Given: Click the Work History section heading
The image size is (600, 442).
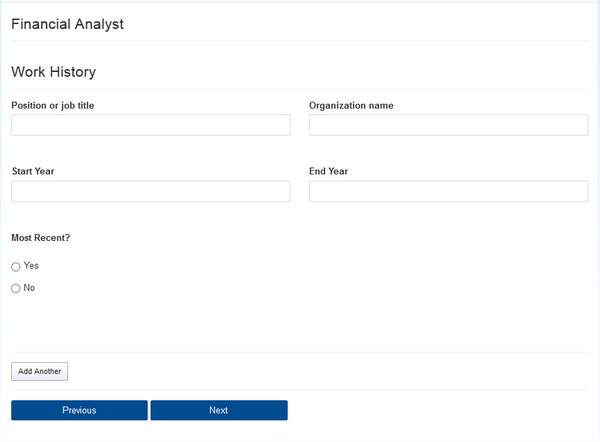Looking at the screenshot, I should tap(53, 72).
